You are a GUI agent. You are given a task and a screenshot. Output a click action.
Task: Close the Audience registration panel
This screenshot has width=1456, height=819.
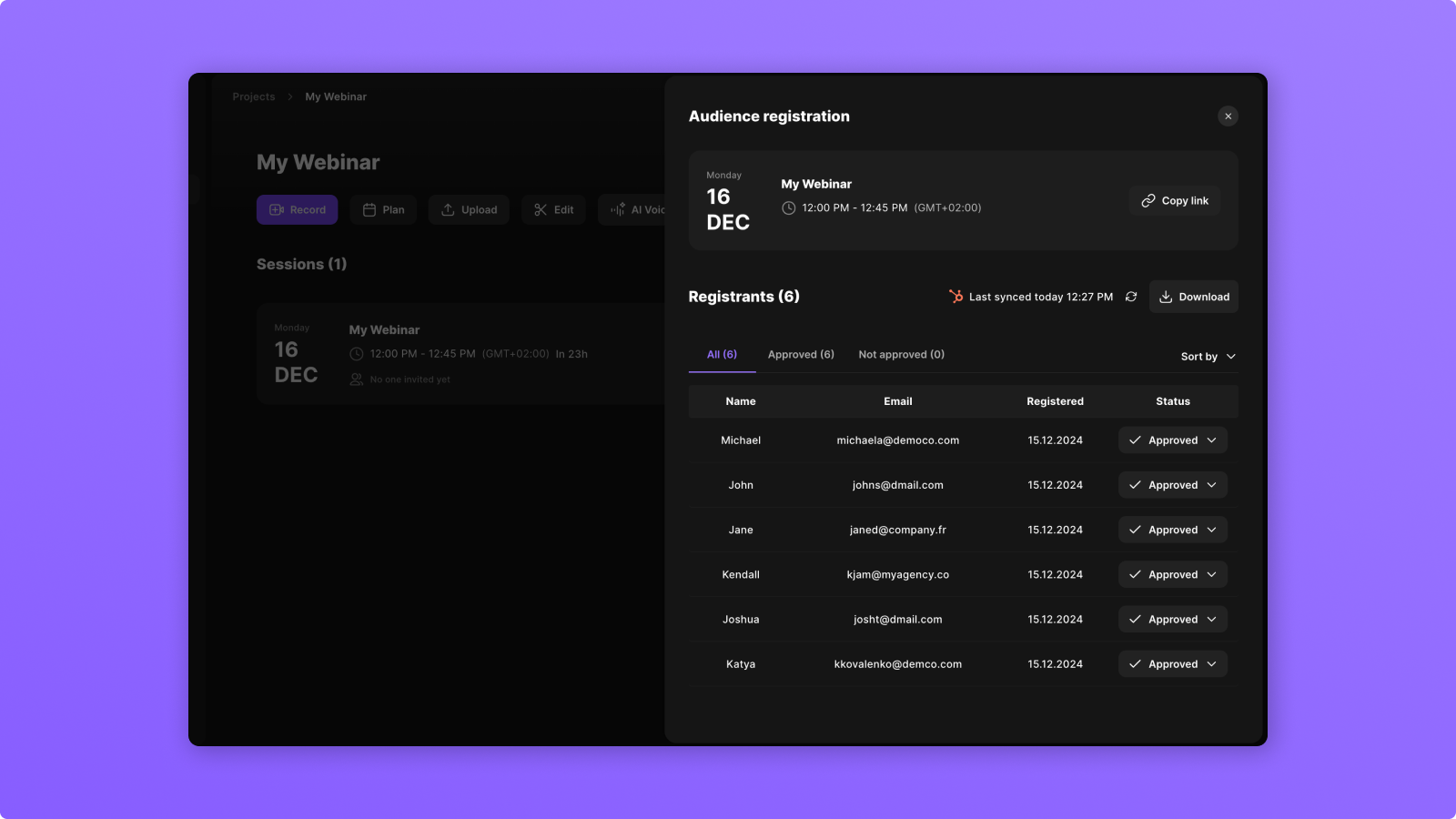pyautogui.click(x=1228, y=116)
